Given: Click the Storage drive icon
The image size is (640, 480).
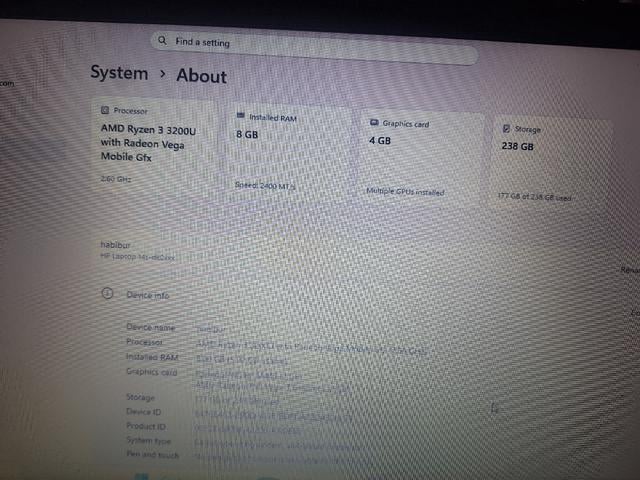Looking at the screenshot, I should click(506, 129).
